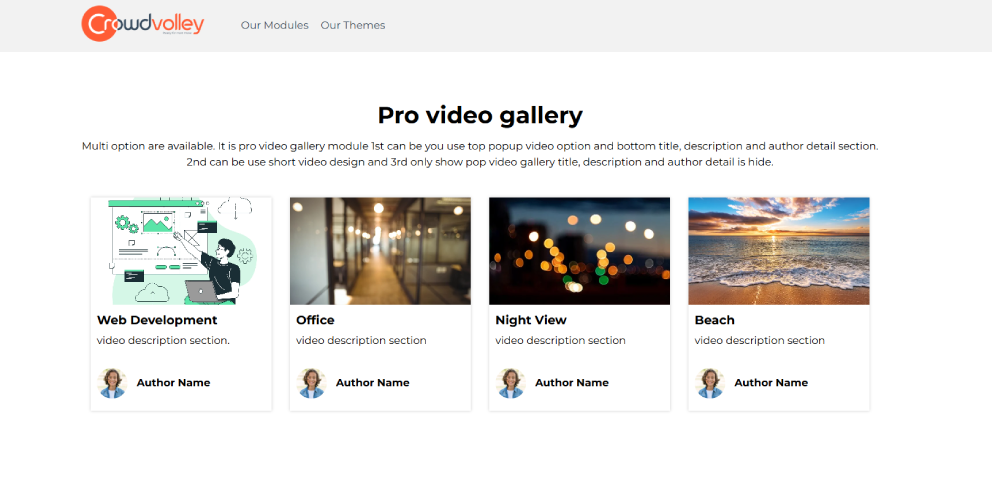Open the Night View bokeh thumbnail

pos(579,251)
